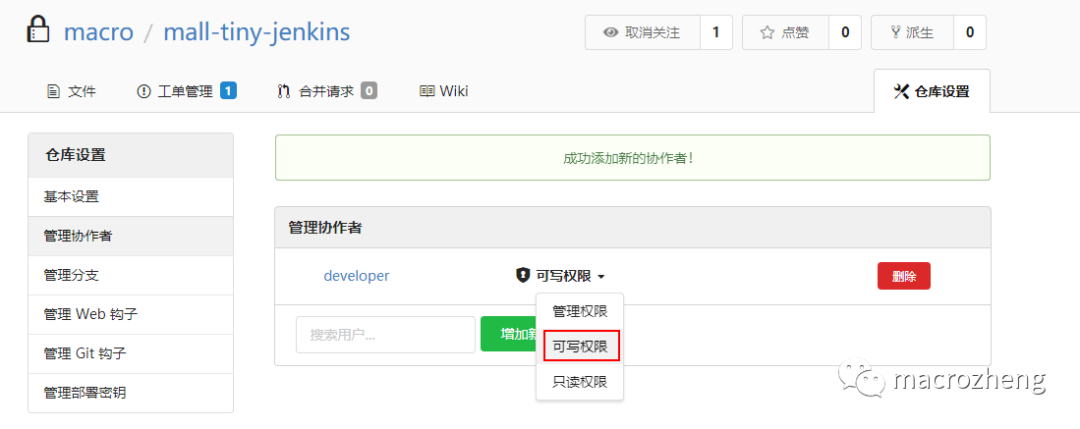Choose 管理权限 from the permission menu
This screenshot has height=429, width=1080.
pyautogui.click(x=580, y=311)
